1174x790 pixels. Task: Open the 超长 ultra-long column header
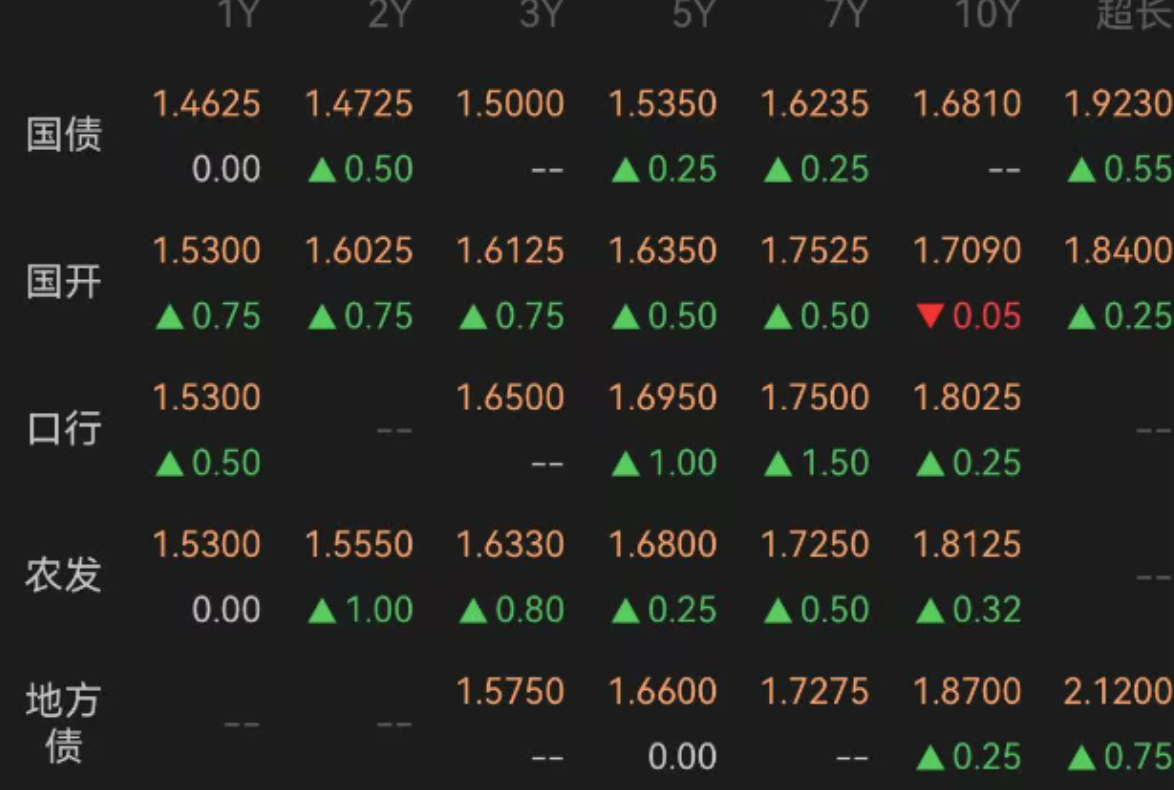[x=1134, y=14]
